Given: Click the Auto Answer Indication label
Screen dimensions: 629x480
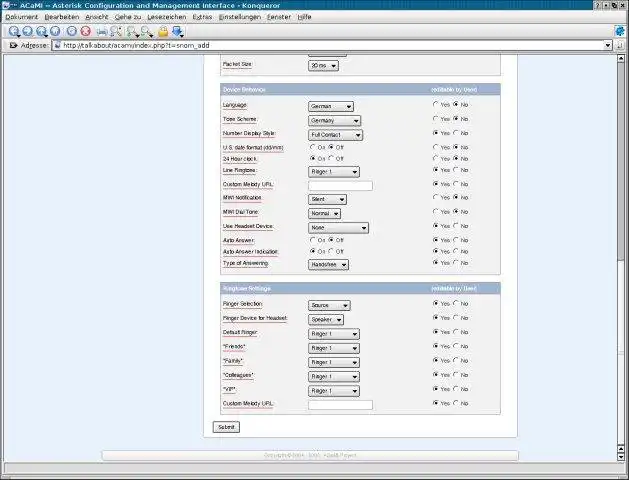Looking at the screenshot, I should [x=251, y=251].
